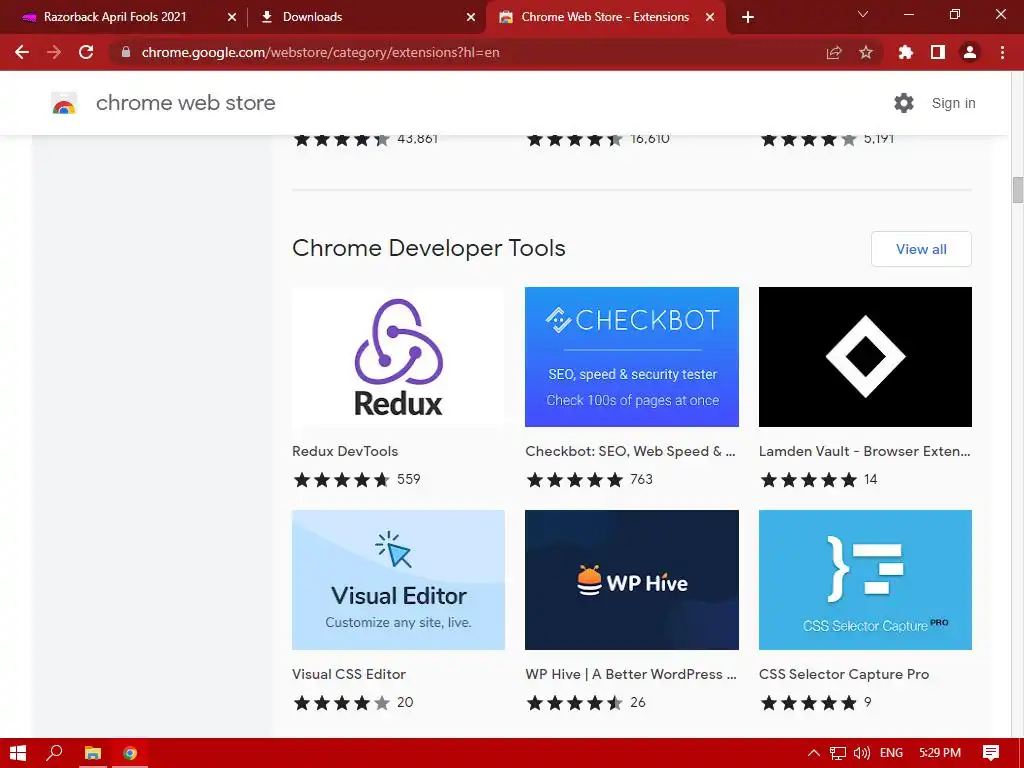
Task: Click Checkbot star rating 763
Action: 589,479
